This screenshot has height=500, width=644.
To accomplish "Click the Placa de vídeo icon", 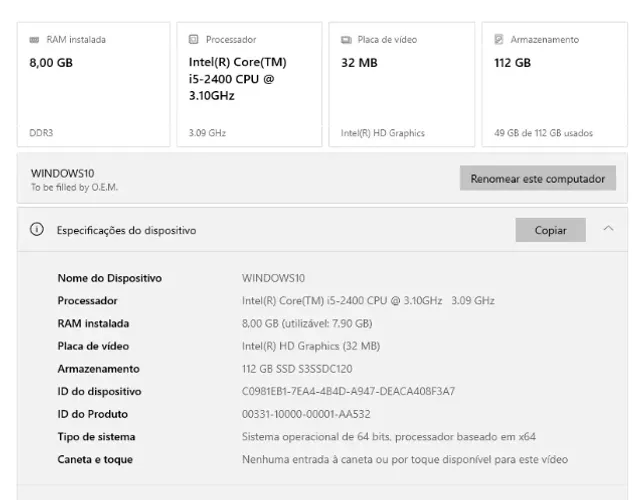I will coord(346,40).
